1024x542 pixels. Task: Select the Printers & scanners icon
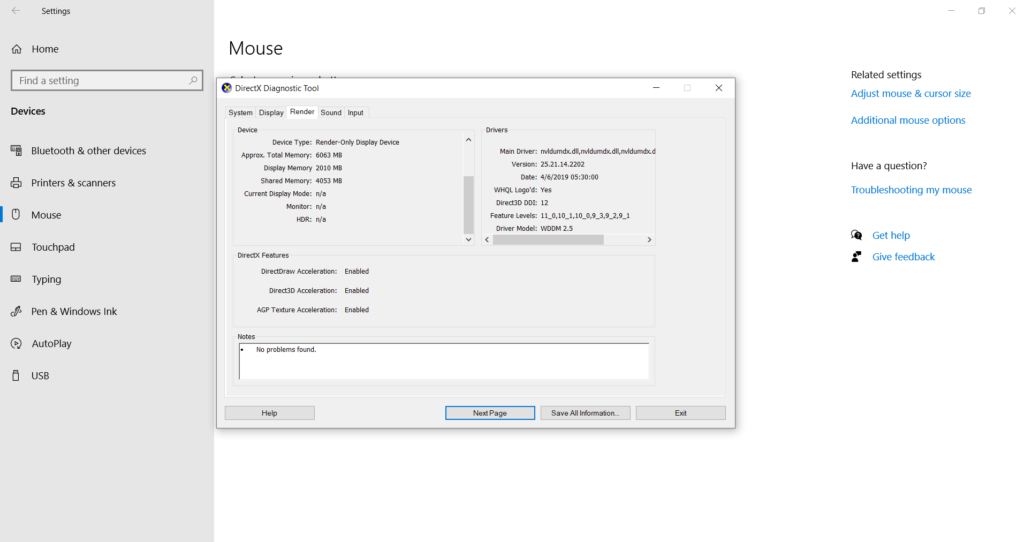[x=16, y=183]
